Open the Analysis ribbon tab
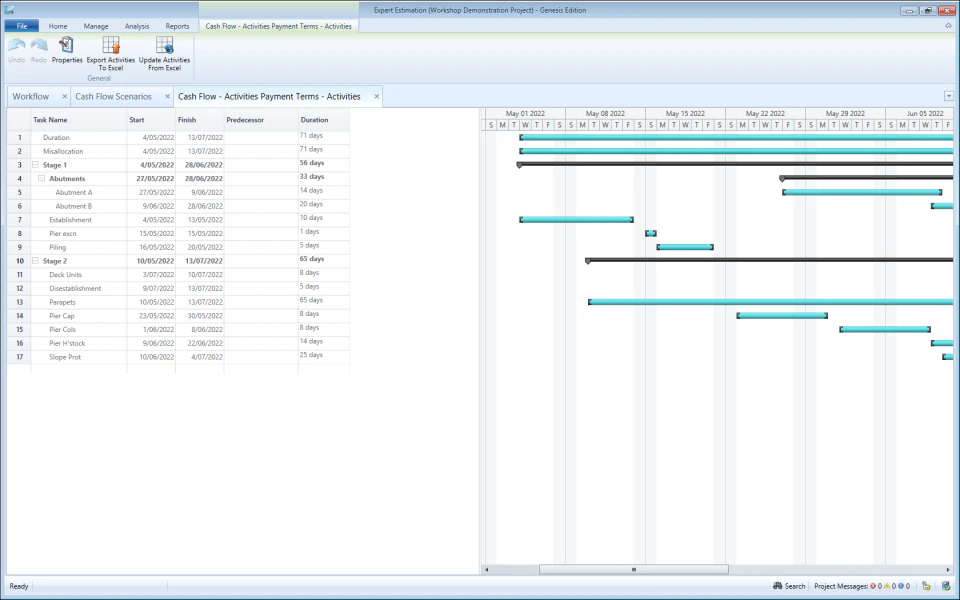The height and width of the screenshot is (600, 960). (x=137, y=26)
